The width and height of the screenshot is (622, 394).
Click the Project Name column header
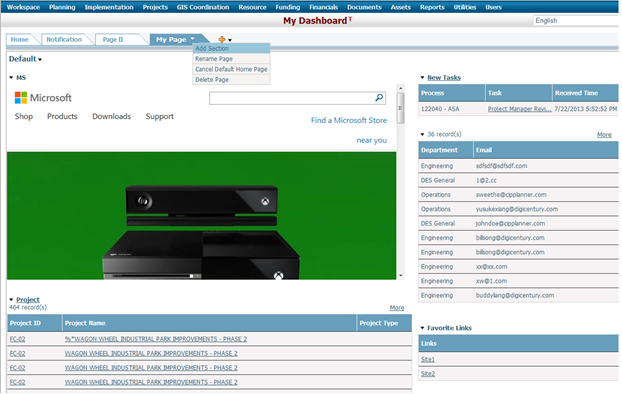pos(209,323)
